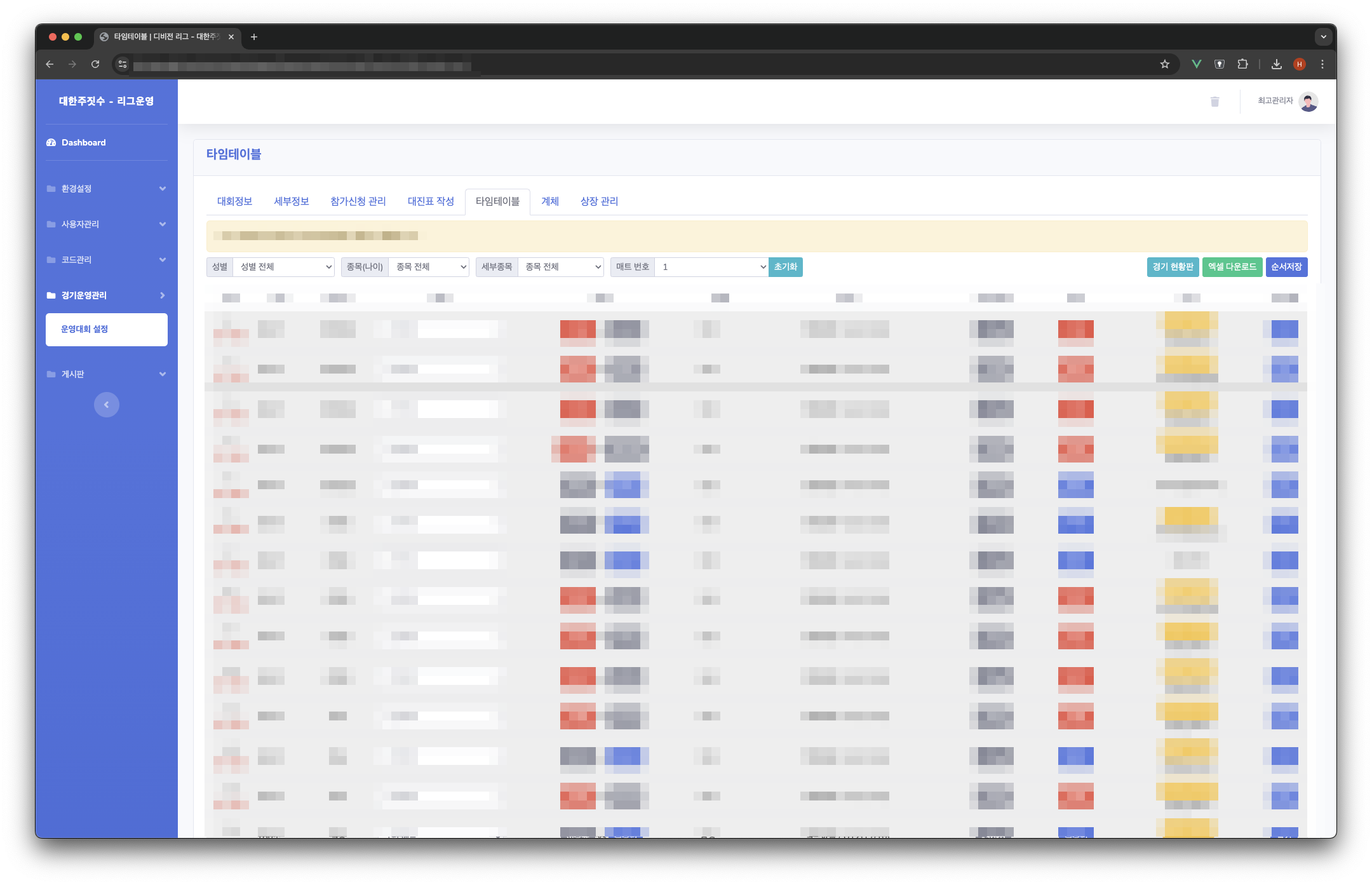Switch to the 대회정보 tab
Image resolution: width=1372 pixels, height=885 pixels.
click(234, 201)
